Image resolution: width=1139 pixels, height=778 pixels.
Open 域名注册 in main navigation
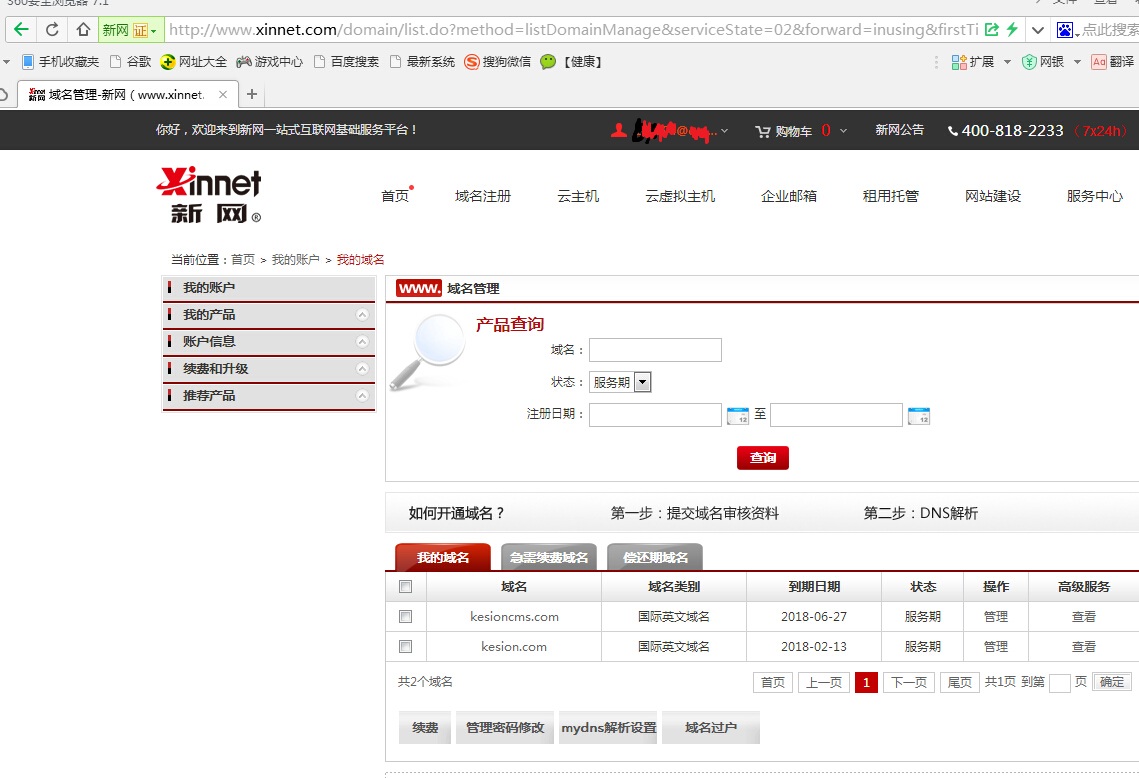click(483, 196)
